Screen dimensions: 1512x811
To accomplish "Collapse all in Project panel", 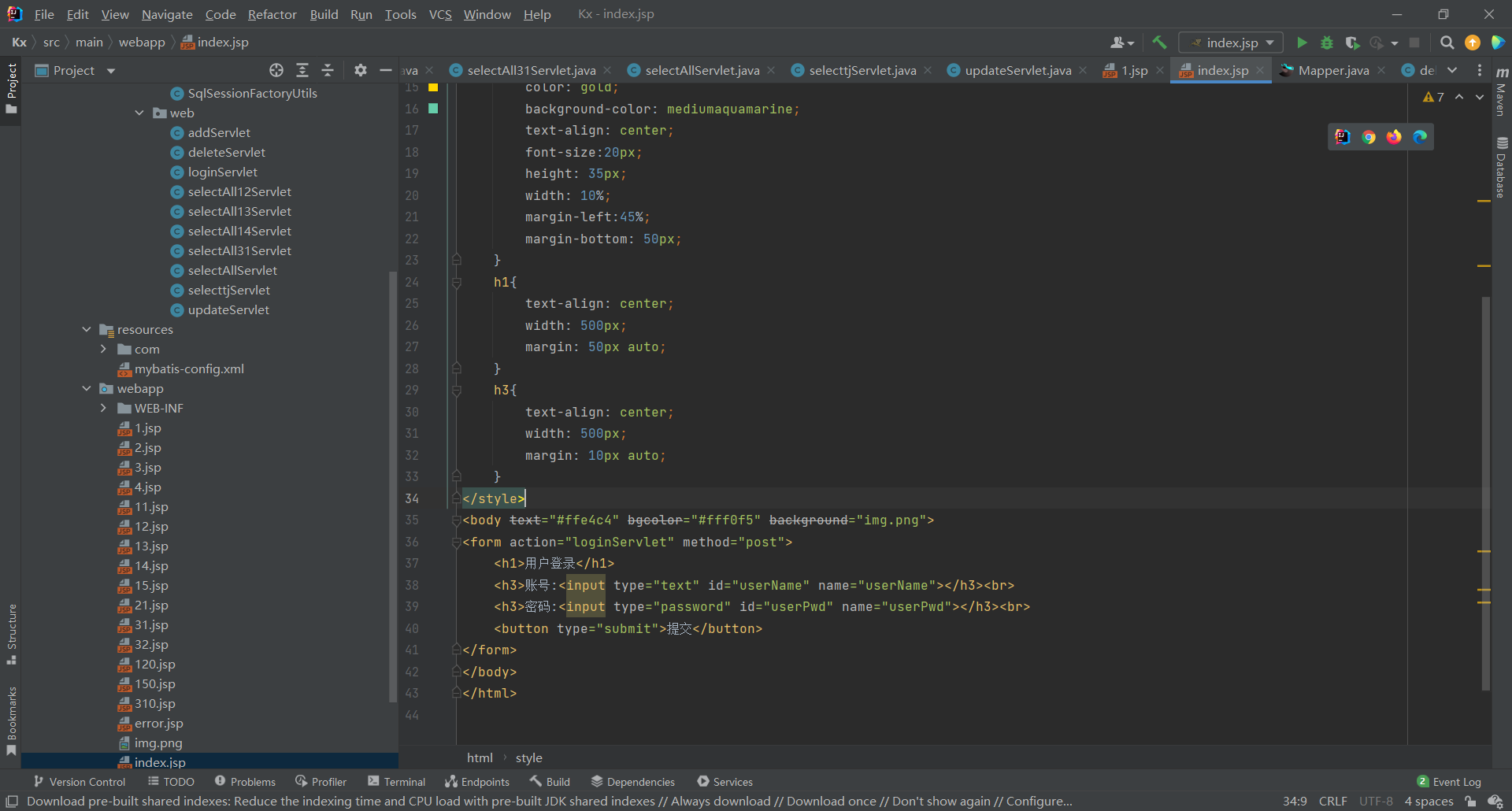I will [x=328, y=70].
